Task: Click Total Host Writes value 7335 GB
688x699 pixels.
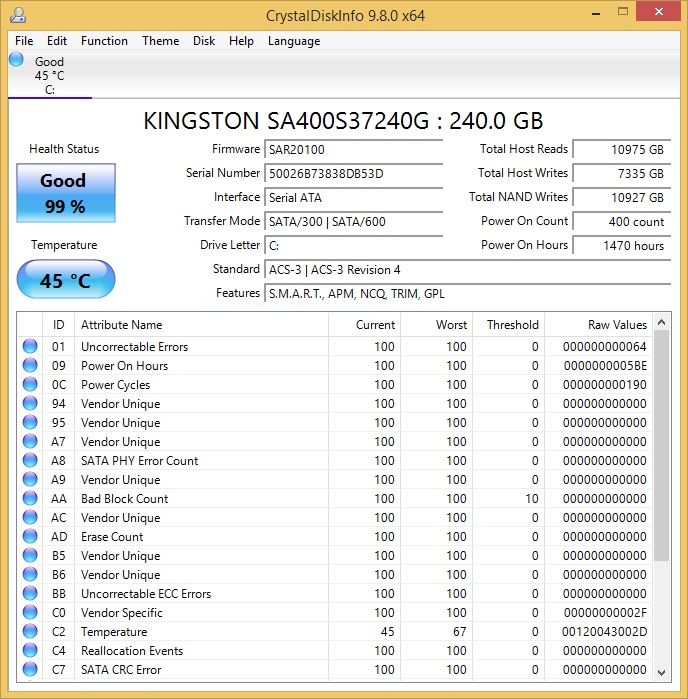Action: [x=622, y=173]
